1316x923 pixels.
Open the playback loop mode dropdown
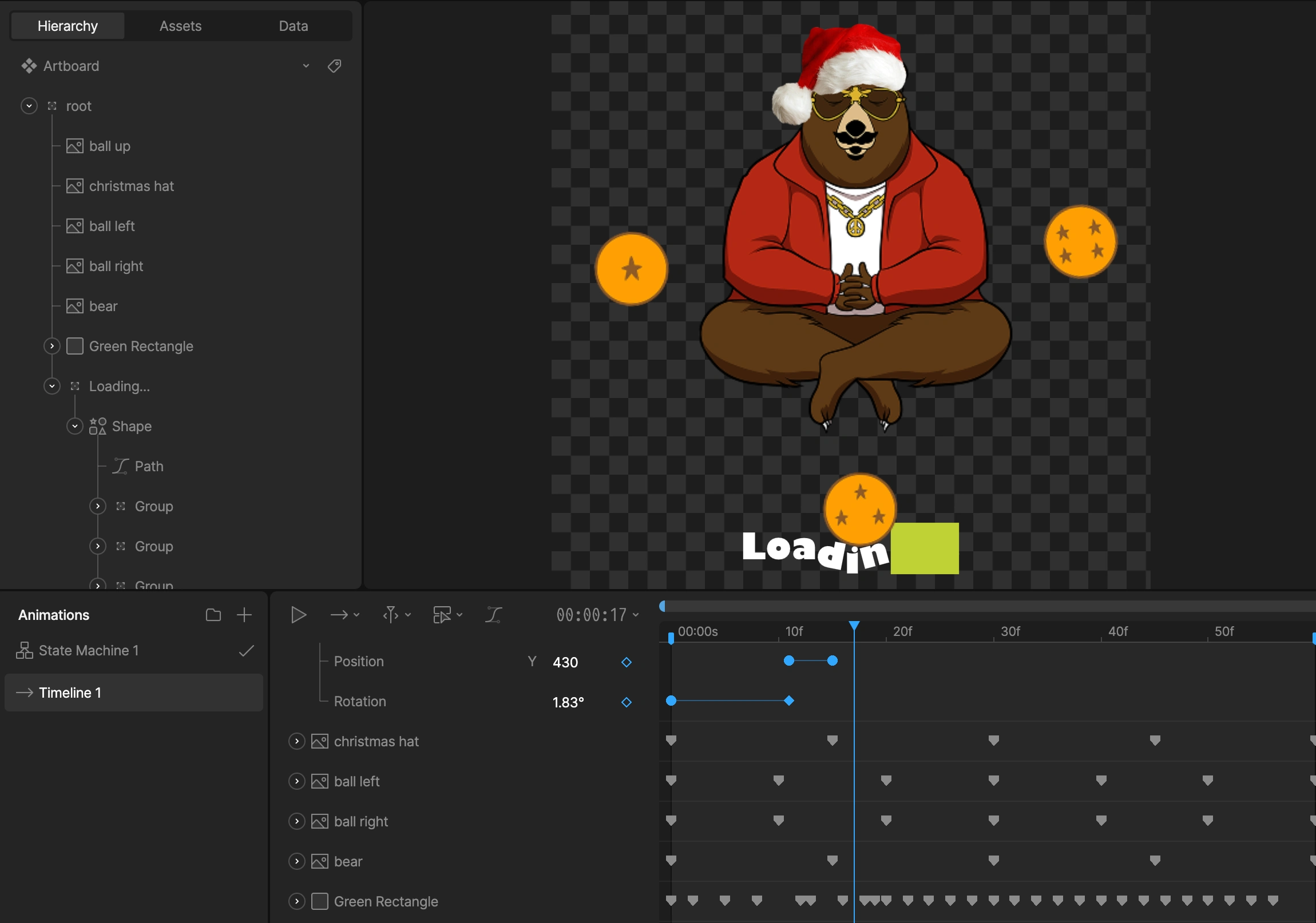pos(345,615)
